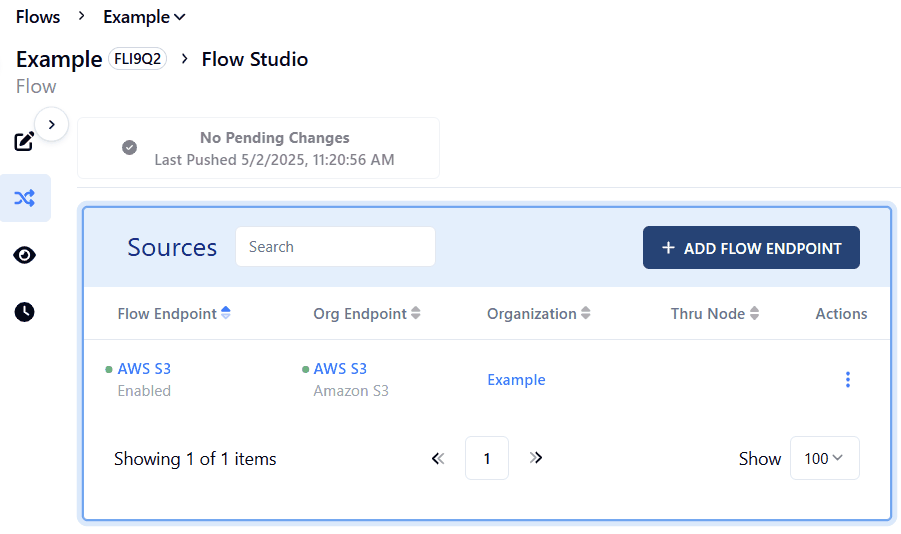Select the shuffle flow routing sidebar icon

(x=25, y=198)
